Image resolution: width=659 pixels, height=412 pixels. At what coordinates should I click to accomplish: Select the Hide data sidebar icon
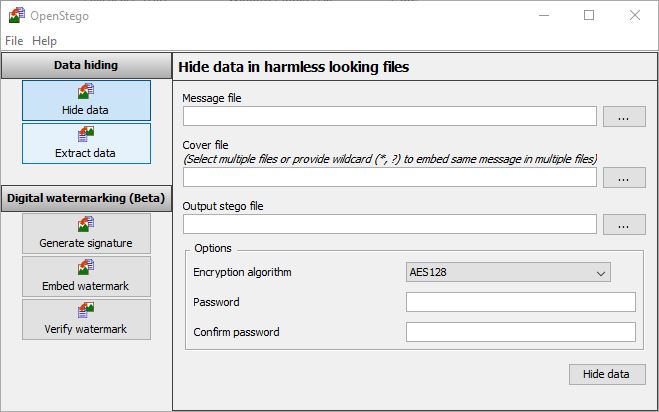pyautogui.click(x=86, y=91)
